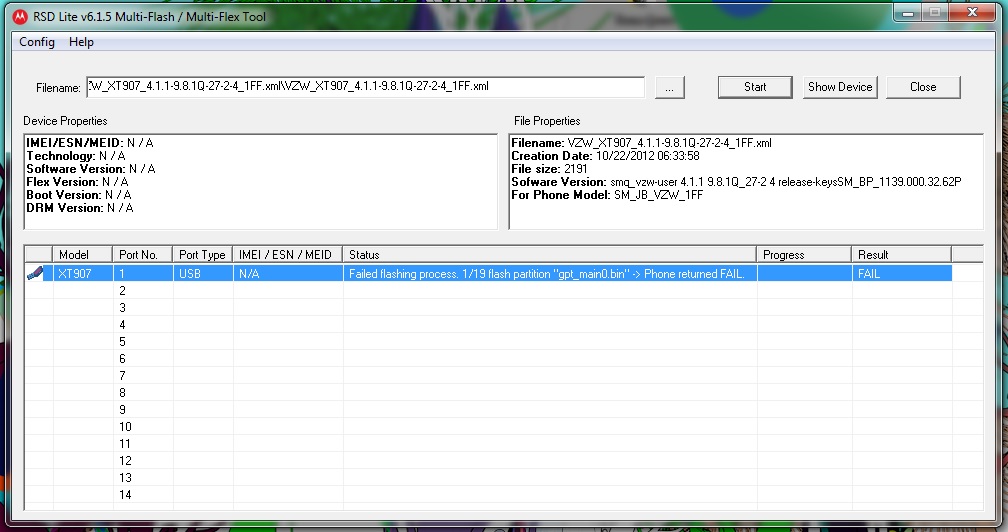Select port number 9 row
This screenshot has width=1008, height=532.
tap(503, 410)
